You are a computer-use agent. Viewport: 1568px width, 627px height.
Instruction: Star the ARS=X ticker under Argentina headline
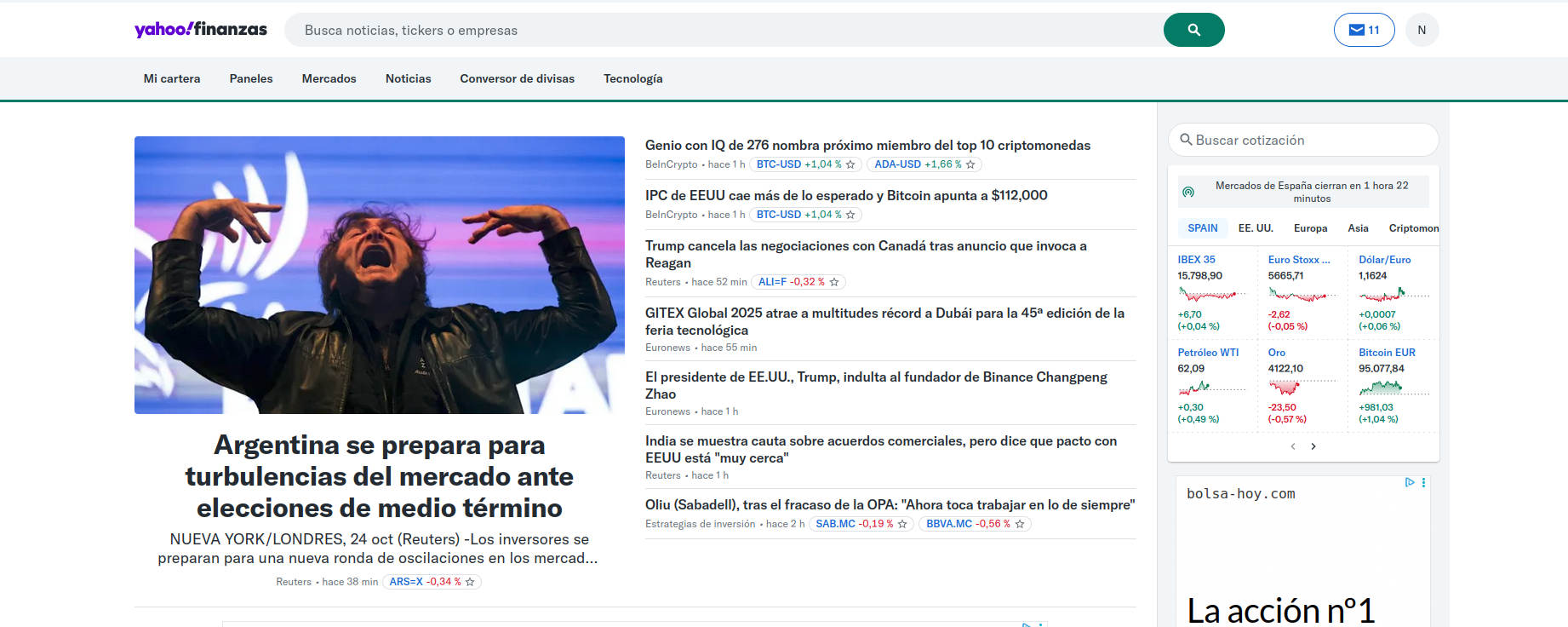[x=470, y=582]
